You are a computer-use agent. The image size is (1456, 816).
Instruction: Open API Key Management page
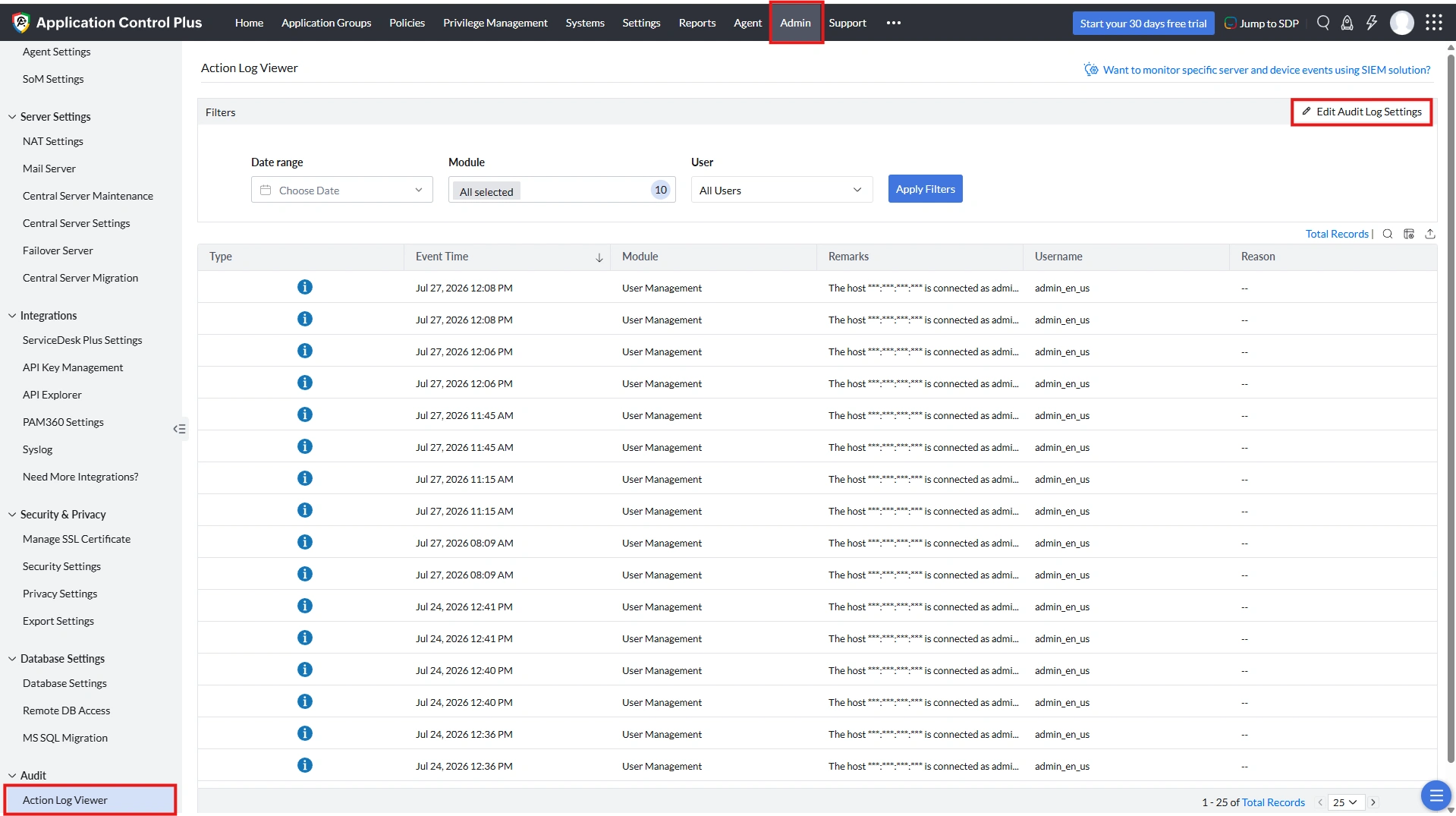point(73,367)
